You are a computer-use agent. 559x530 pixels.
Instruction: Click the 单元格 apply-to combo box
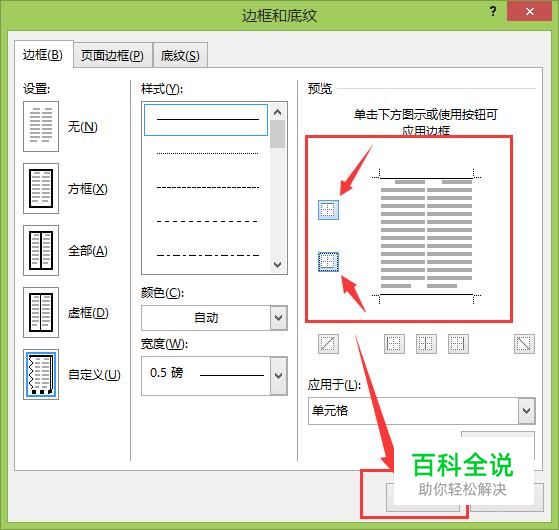tap(422, 411)
